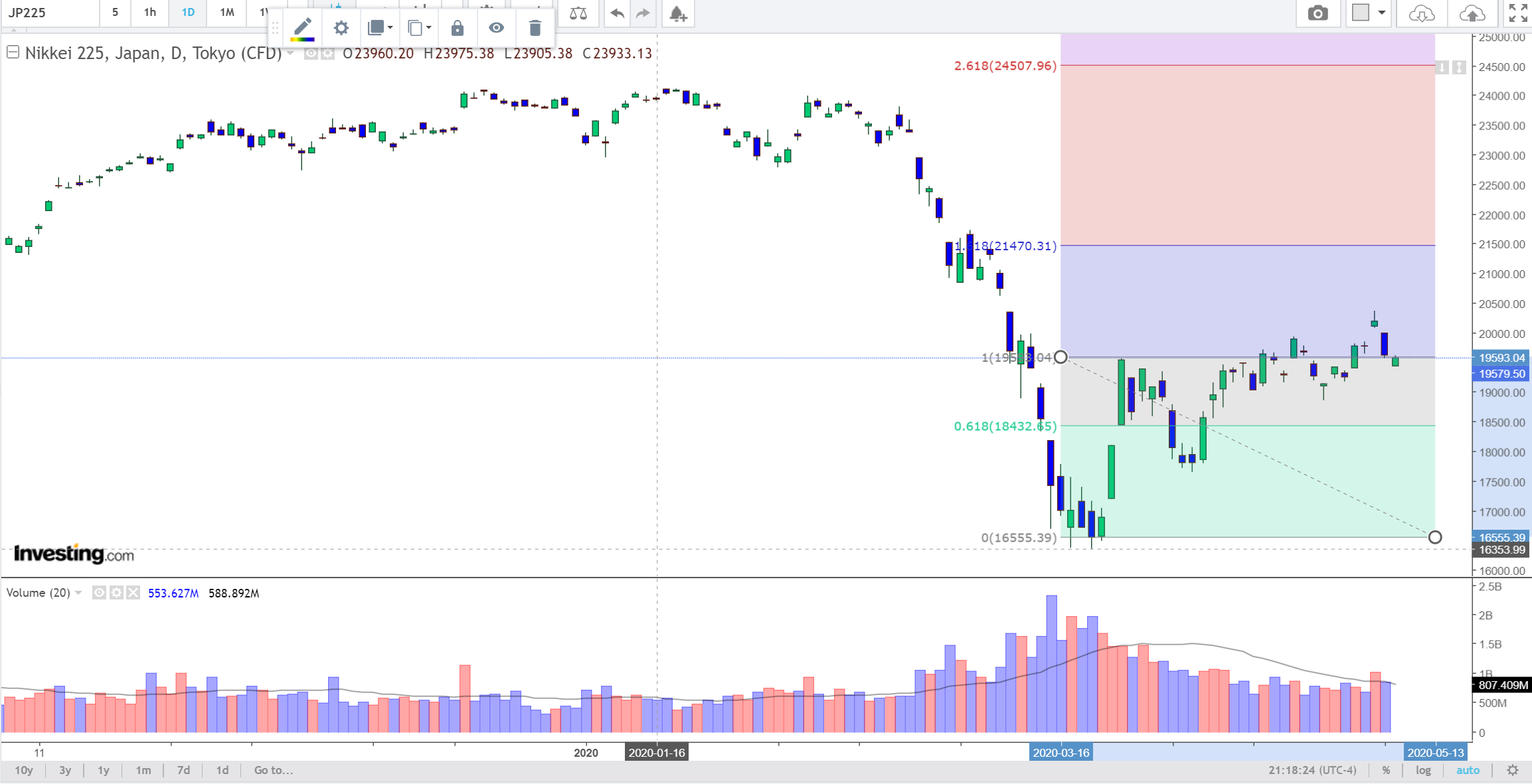
Task: Click the load chart cloud download icon
Action: click(1421, 13)
